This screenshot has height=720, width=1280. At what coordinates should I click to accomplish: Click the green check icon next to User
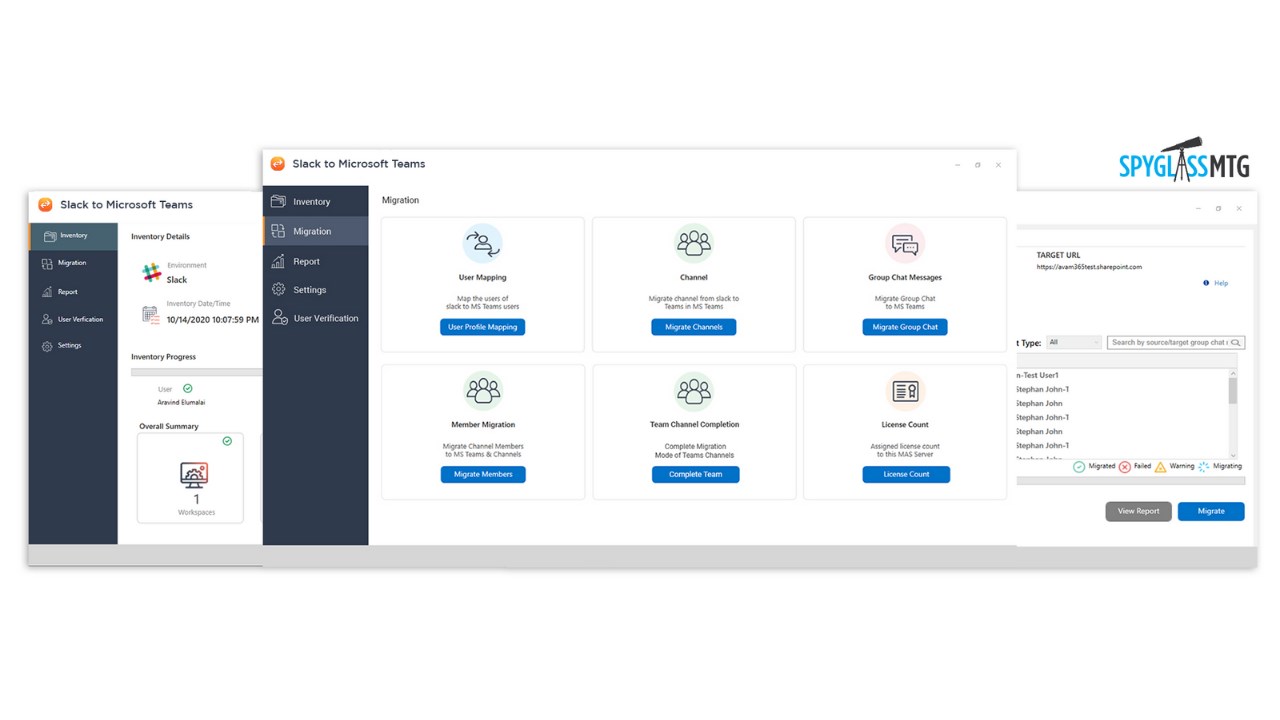[188, 388]
